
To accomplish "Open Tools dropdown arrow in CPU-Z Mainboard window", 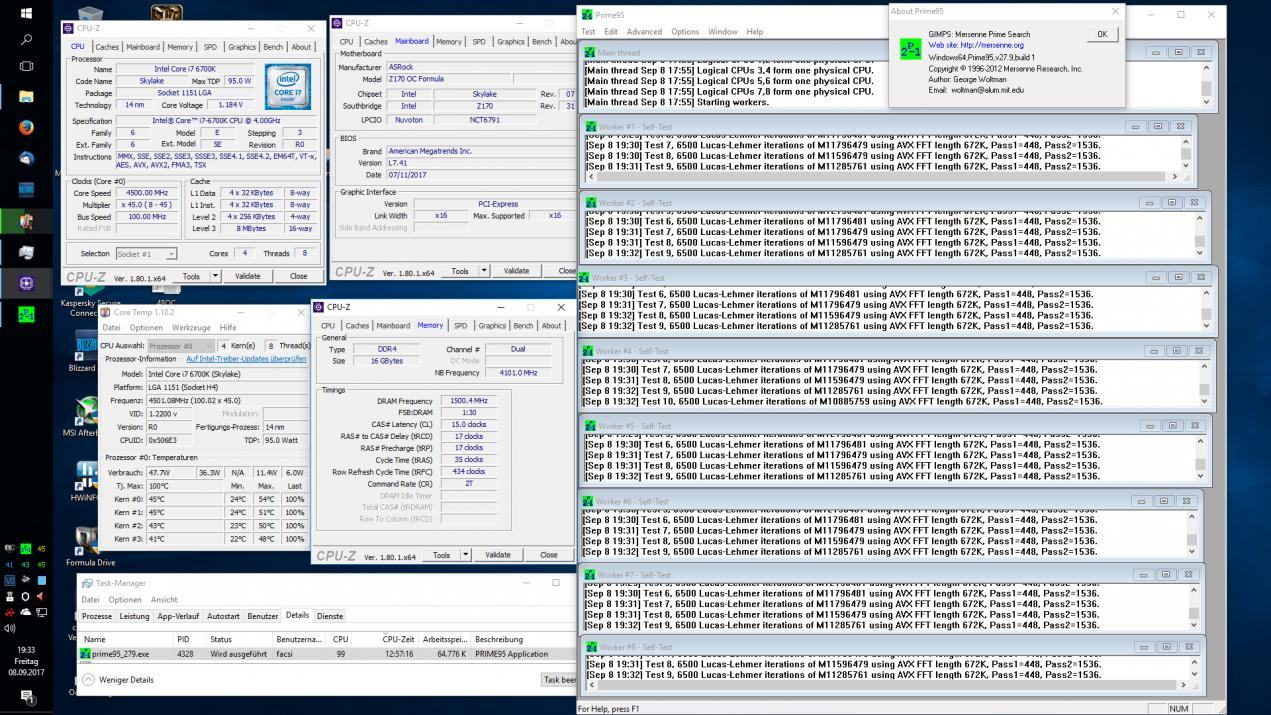I will coord(484,271).
